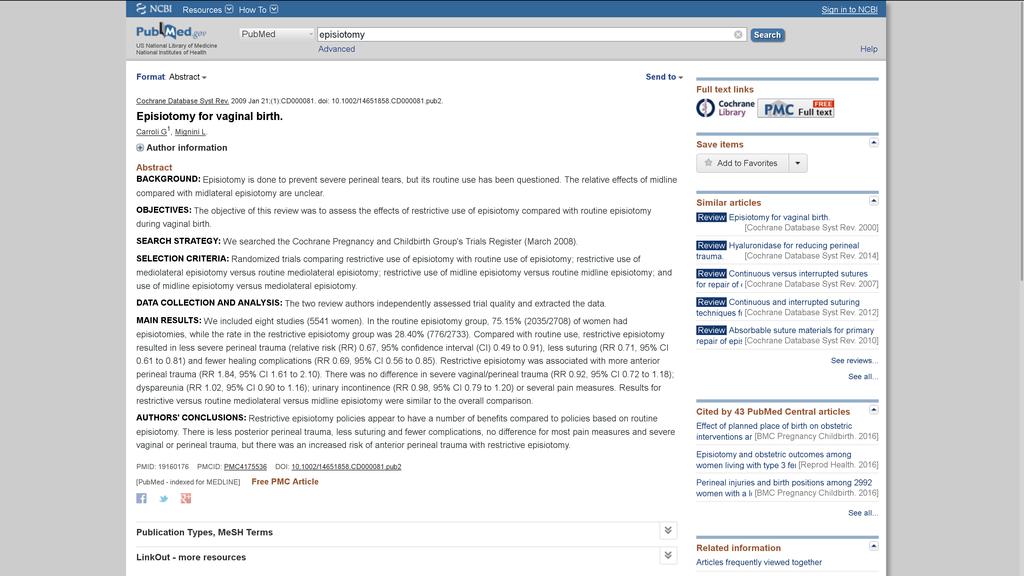Click the Free PMC Article link
1024x576 pixels.
(x=285, y=482)
